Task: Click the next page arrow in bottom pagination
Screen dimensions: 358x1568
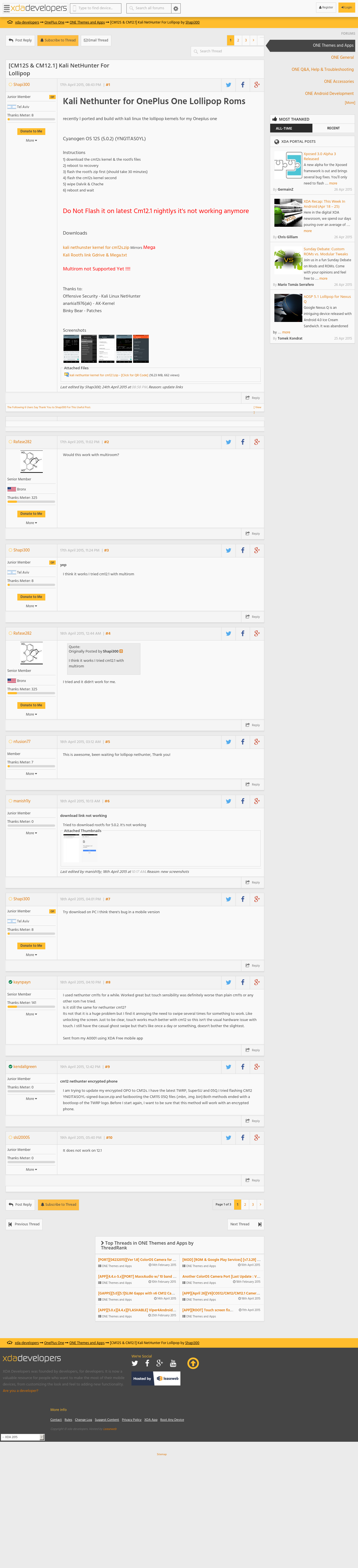Action: coord(260,1204)
